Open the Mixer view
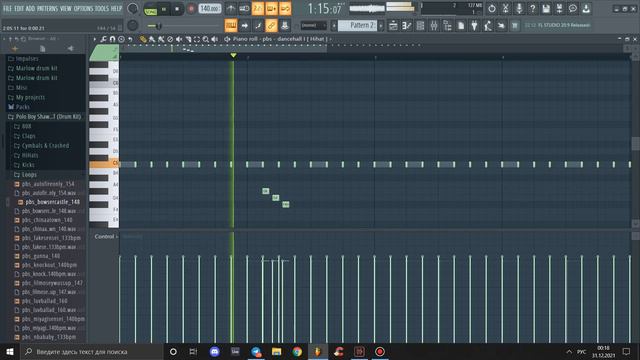This screenshot has width=640, height=360. click(433, 26)
